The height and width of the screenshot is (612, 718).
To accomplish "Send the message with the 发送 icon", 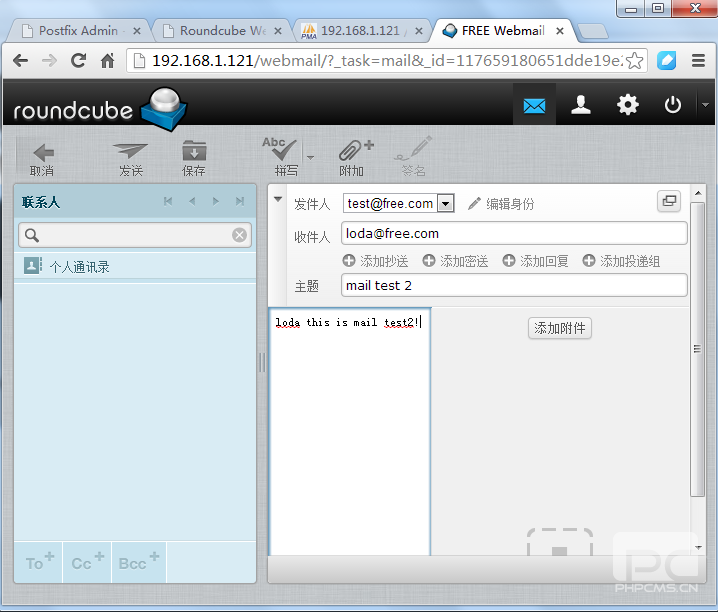I will pyautogui.click(x=131, y=158).
